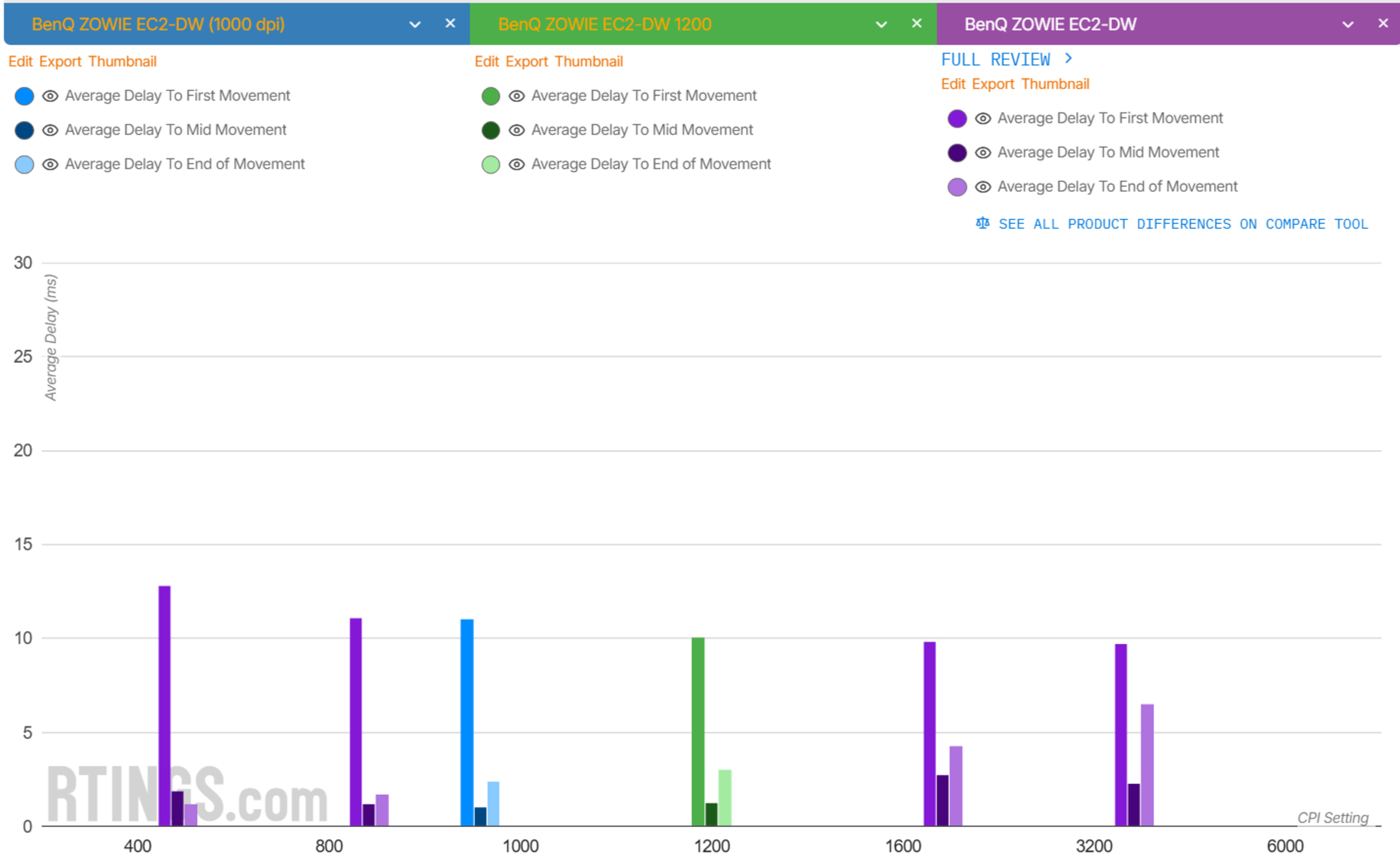Click the light green bar at 1200 CPI
The image size is (1400, 860).
pyautogui.click(x=725, y=798)
